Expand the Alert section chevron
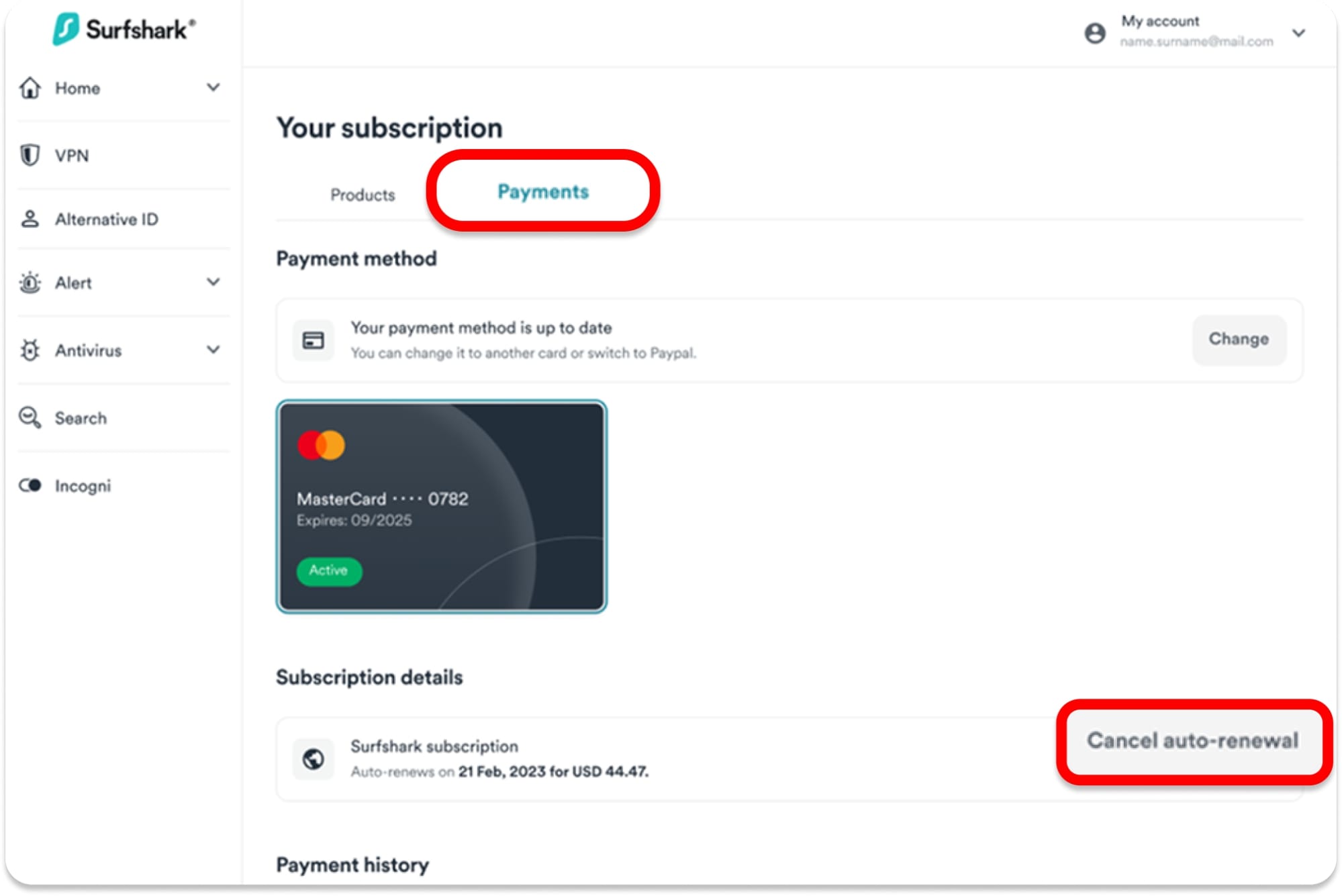Screen dimensions: 1342x896 [x=213, y=282]
